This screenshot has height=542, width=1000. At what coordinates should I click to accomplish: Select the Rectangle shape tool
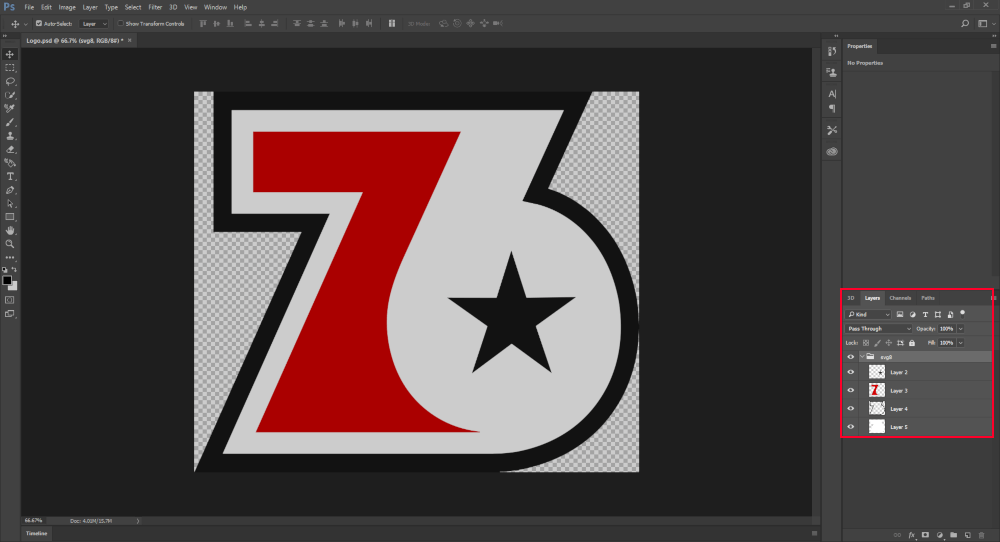point(10,217)
